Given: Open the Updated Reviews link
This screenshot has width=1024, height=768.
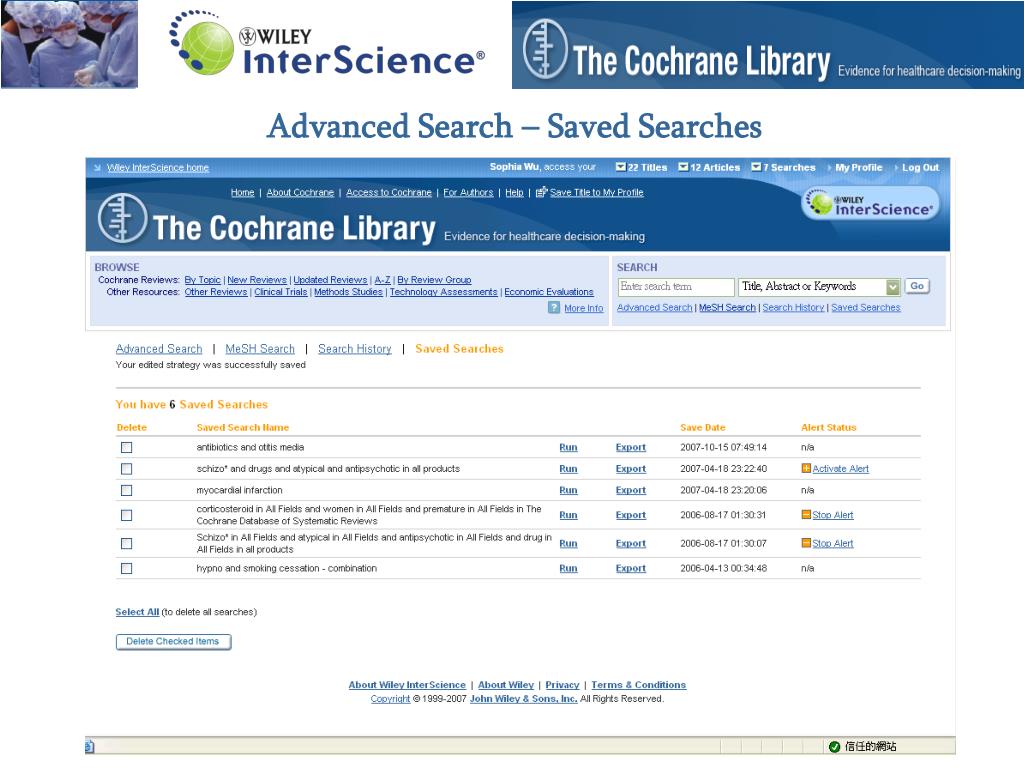Looking at the screenshot, I should [330, 280].
